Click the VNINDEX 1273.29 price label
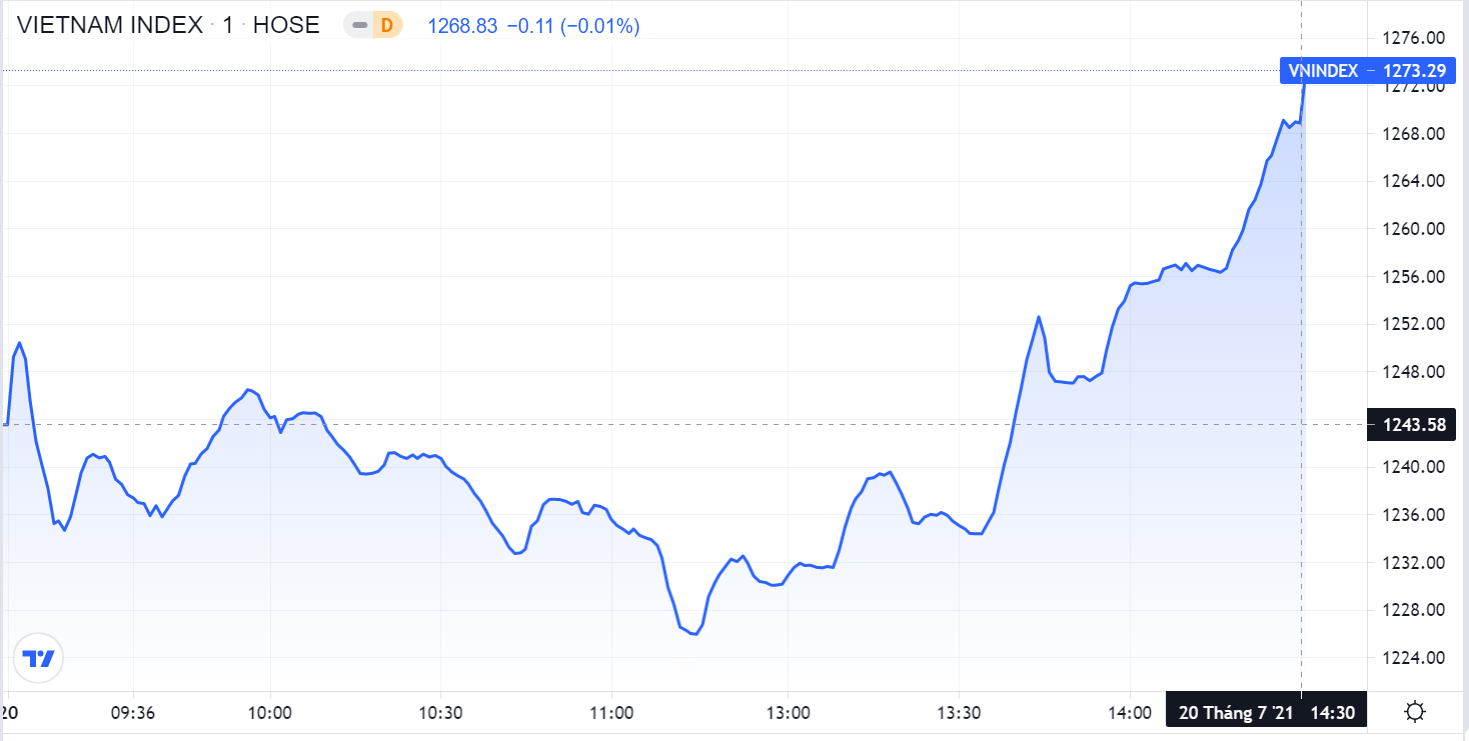 [1366, 70]
